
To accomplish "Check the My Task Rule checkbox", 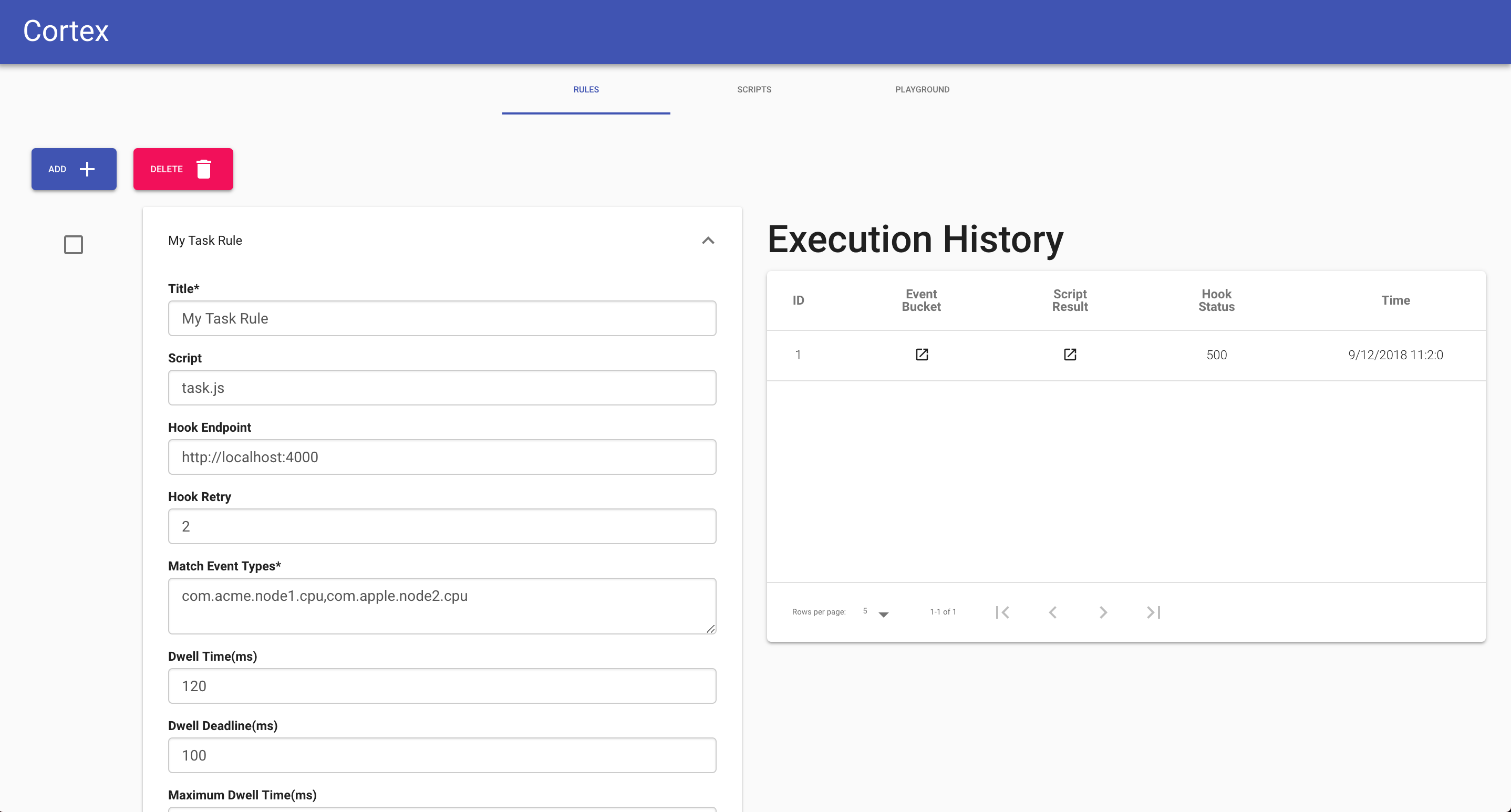I will [74, 244].
